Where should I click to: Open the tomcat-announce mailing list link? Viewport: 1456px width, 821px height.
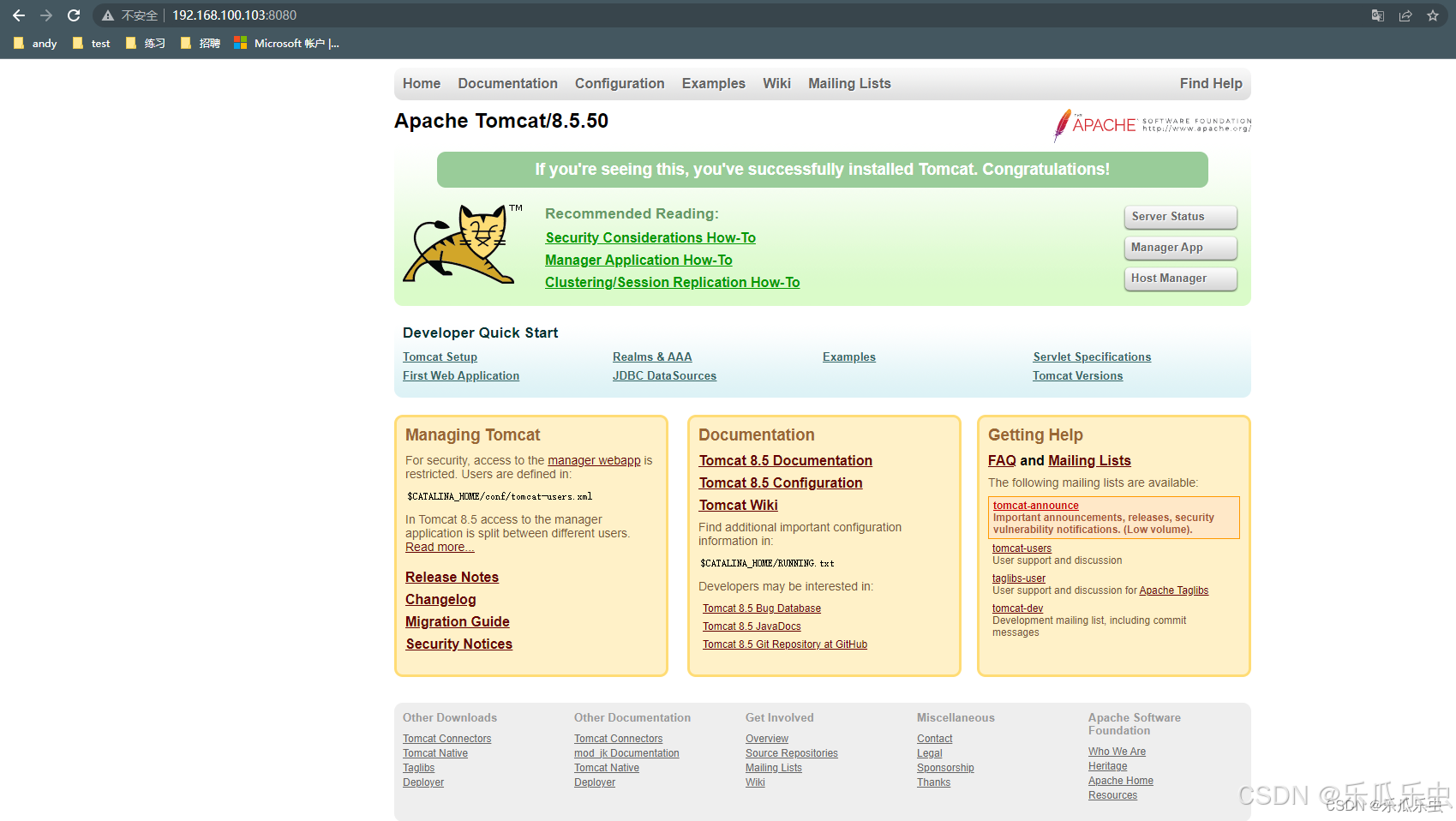[1035, 506]
